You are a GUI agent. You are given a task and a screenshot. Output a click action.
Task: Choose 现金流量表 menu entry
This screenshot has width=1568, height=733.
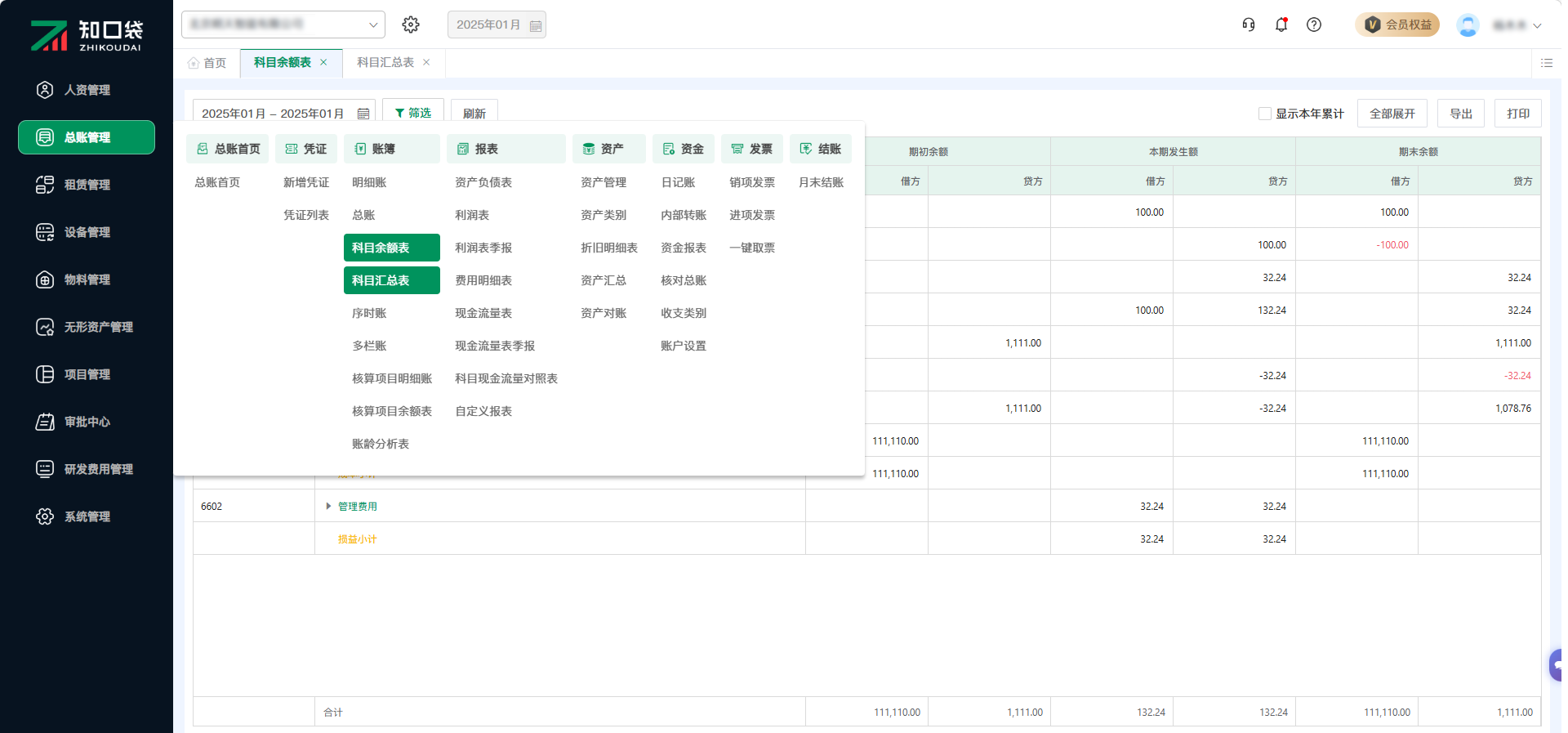tap(483, 313)
